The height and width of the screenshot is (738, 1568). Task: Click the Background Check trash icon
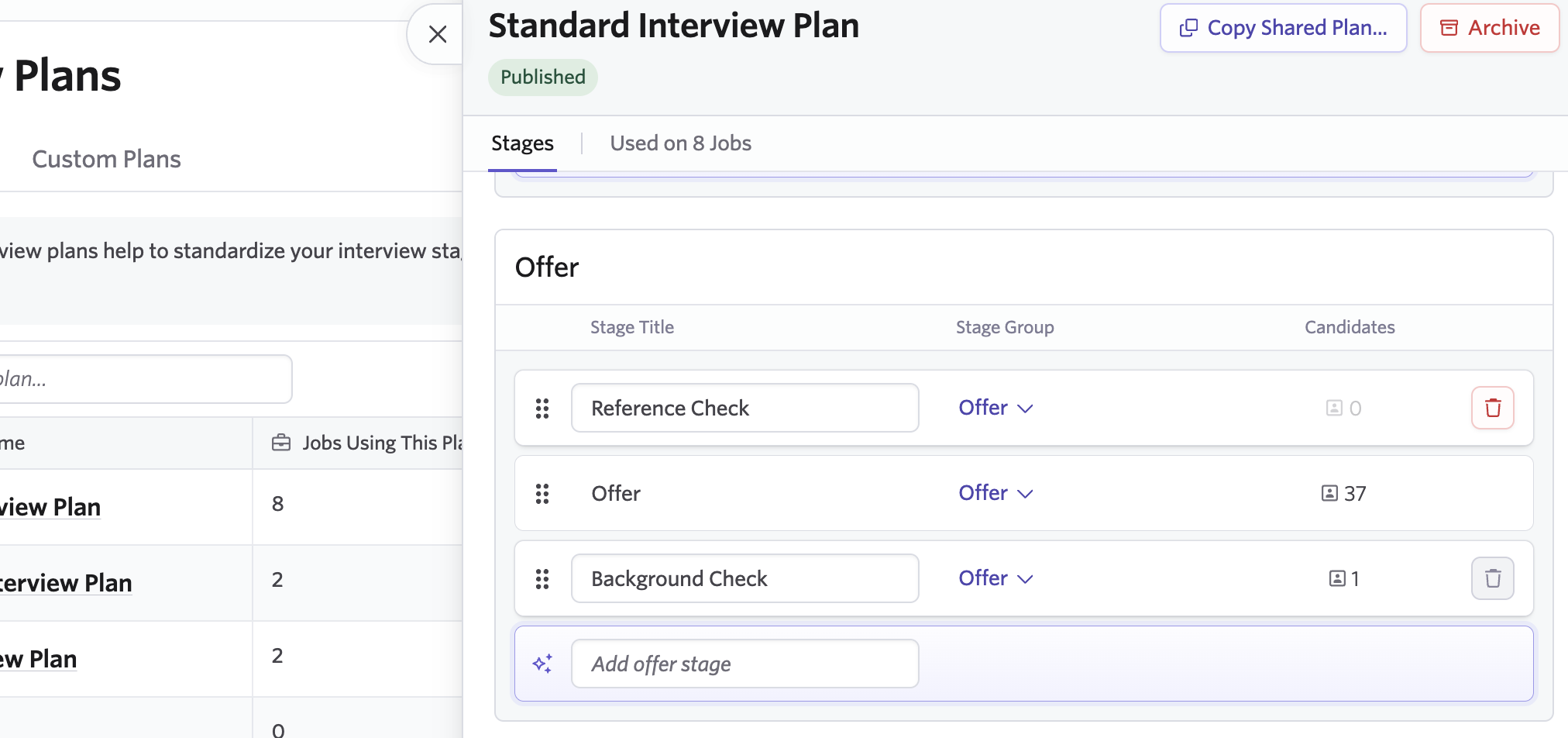pos(1492,578)
